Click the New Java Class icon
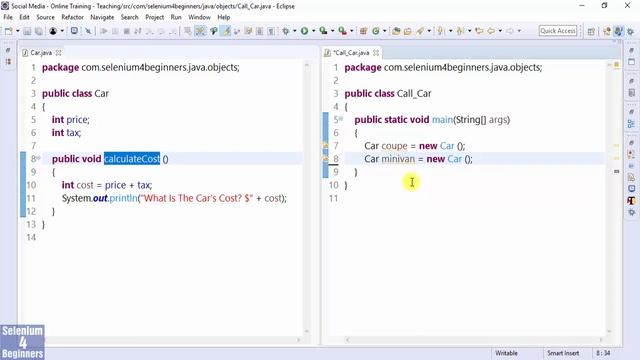Viewport: 640px width, 360px height. 376,31
